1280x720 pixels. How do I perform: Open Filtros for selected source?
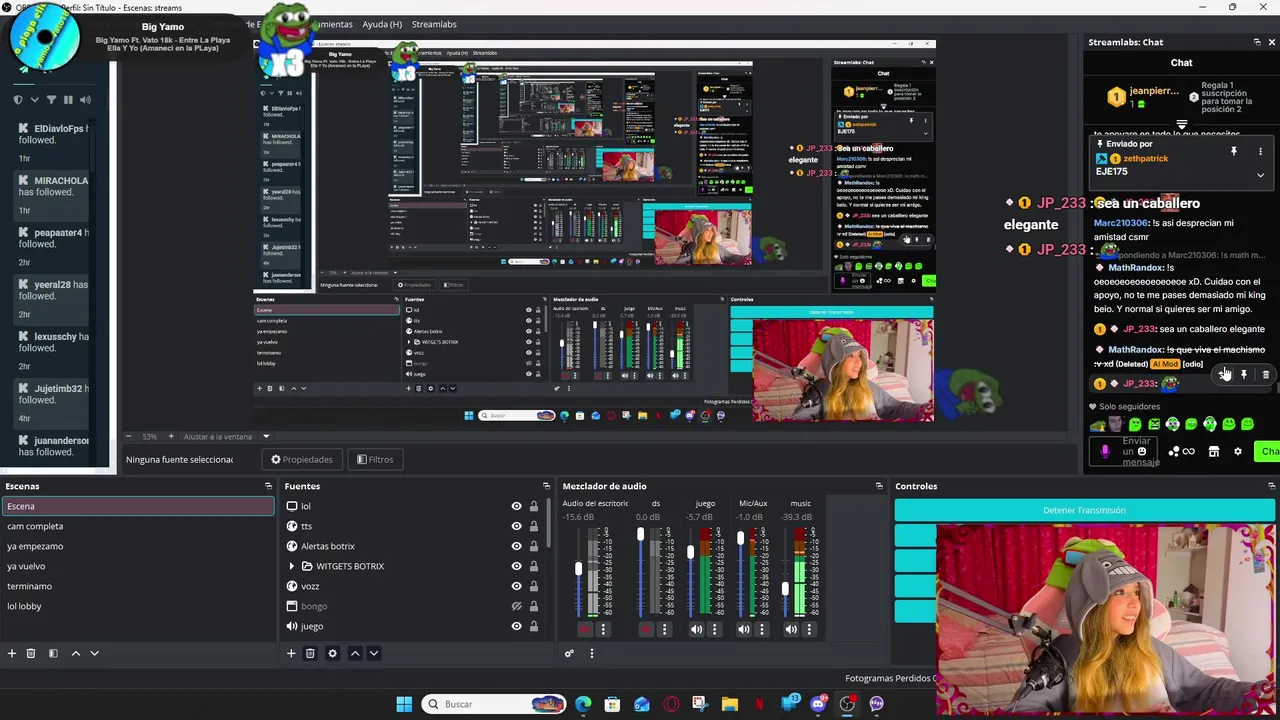(375, 459)
